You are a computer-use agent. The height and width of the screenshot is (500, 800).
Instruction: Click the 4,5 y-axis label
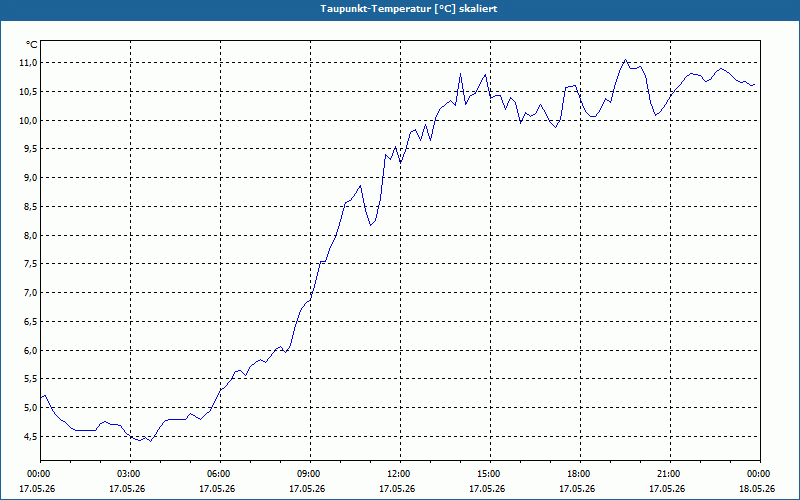click(x=30, y=436)
